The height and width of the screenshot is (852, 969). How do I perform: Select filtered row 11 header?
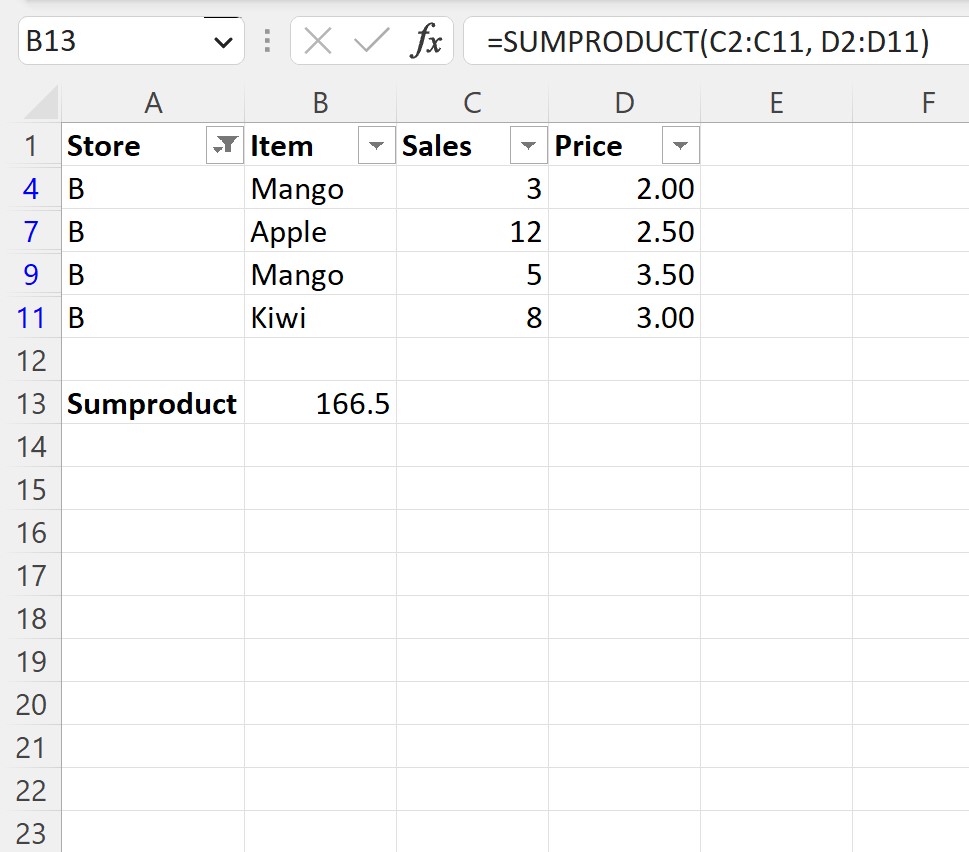tap(31, 318)
